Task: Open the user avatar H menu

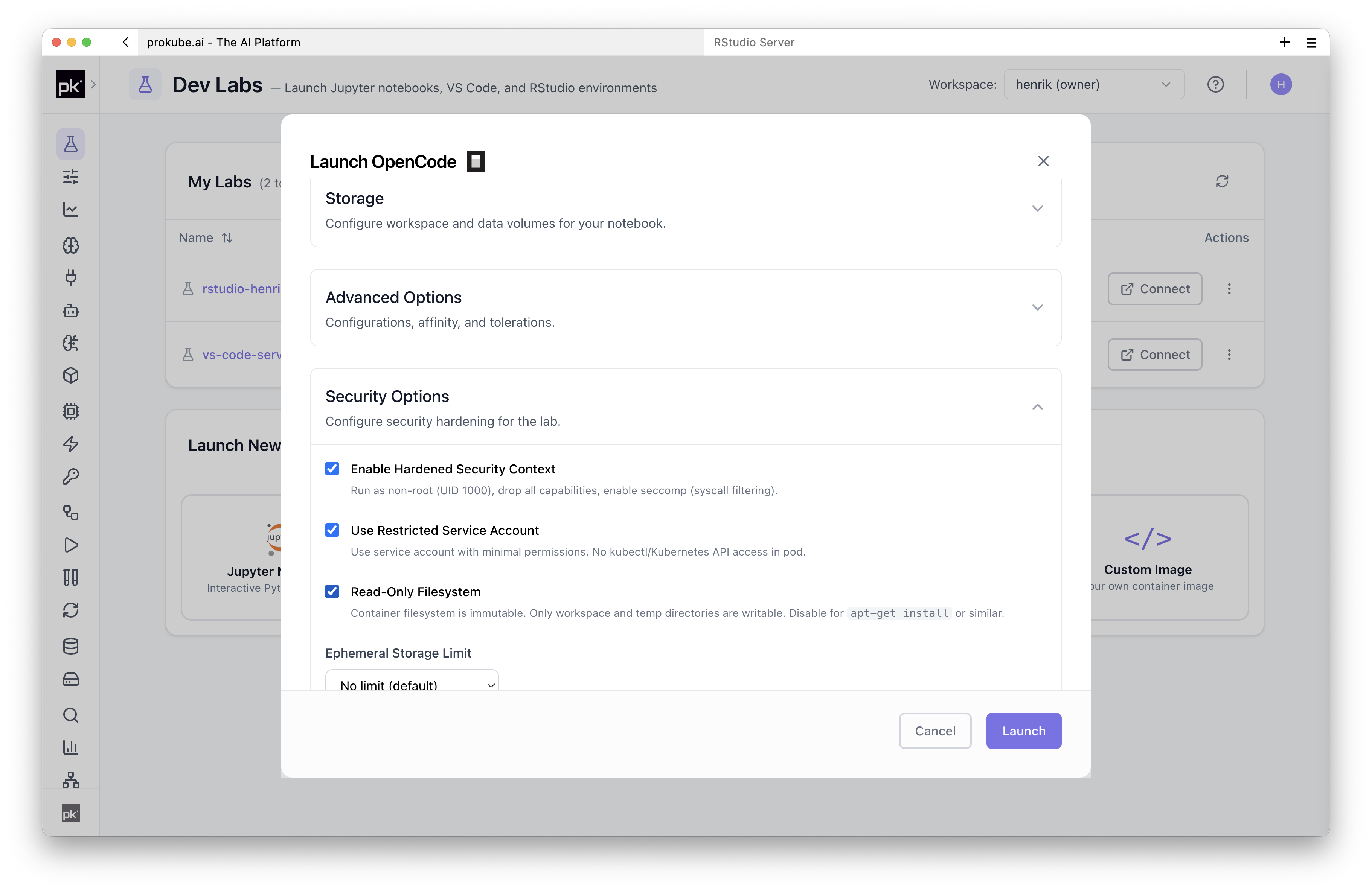Action: 1281,85
